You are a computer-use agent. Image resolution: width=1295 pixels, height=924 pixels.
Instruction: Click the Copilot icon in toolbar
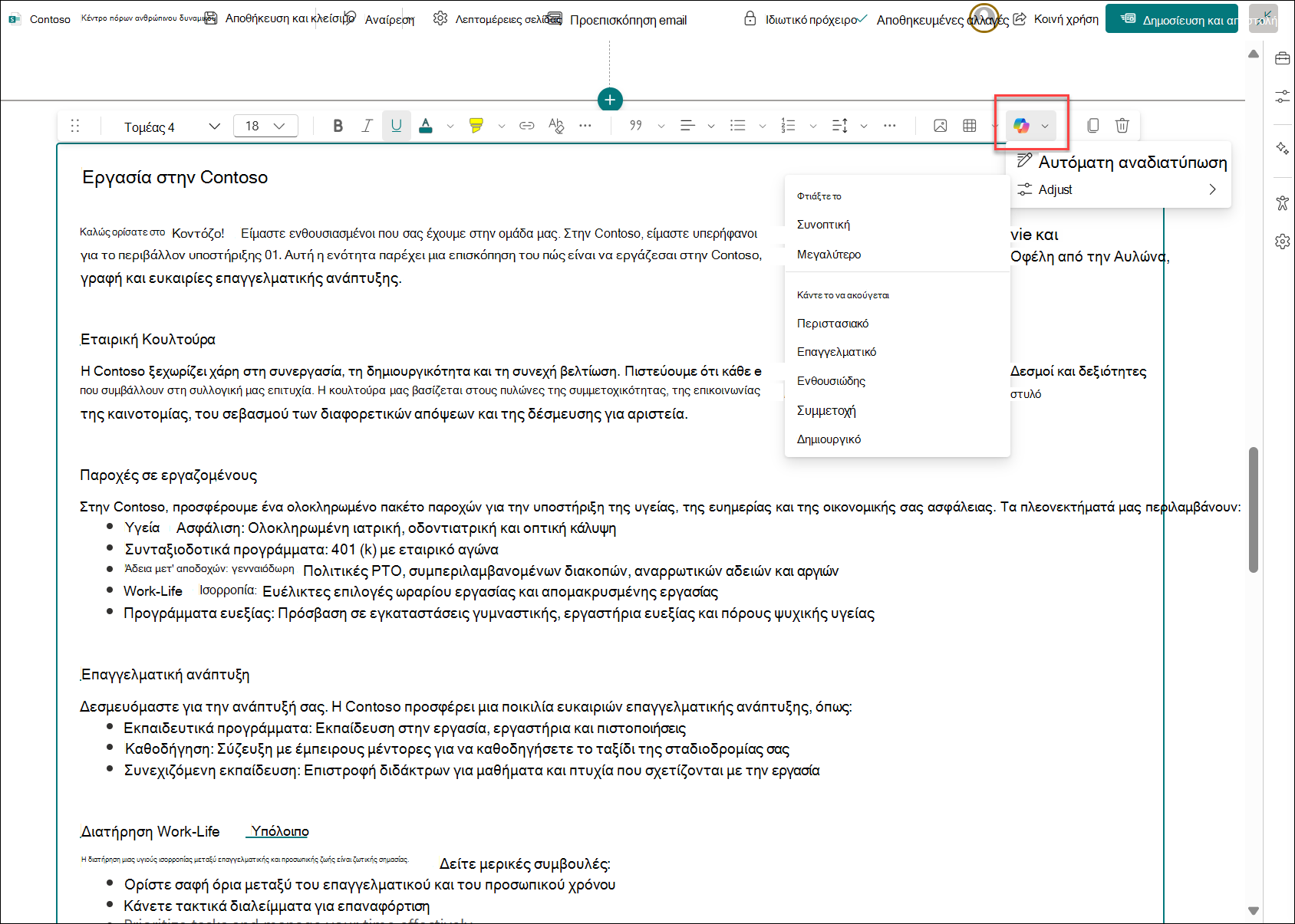1021,126
